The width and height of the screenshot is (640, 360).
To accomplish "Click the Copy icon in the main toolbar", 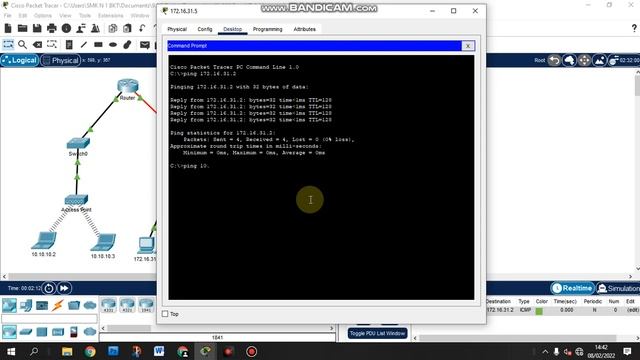I will 113,28.
